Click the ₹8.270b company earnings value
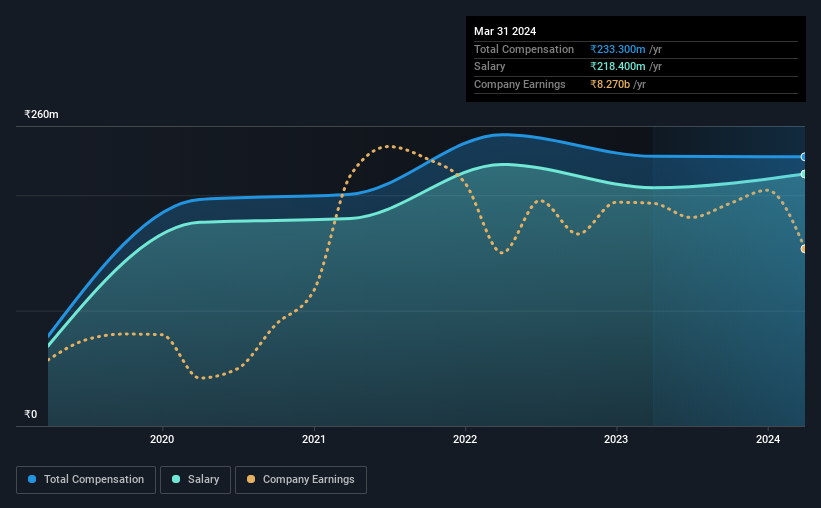Image resolution: width=821 pixels, height=508 pixels. pos(610,84)
